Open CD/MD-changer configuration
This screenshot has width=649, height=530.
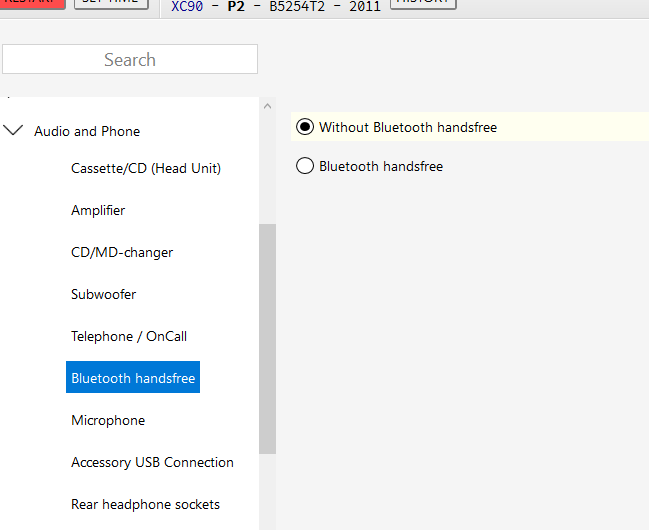point(122,252)
